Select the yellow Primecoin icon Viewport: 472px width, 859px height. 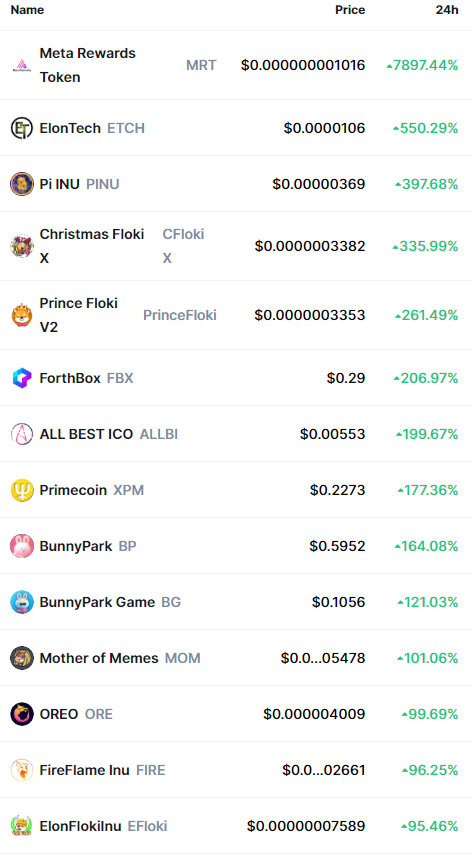[22, 490]
